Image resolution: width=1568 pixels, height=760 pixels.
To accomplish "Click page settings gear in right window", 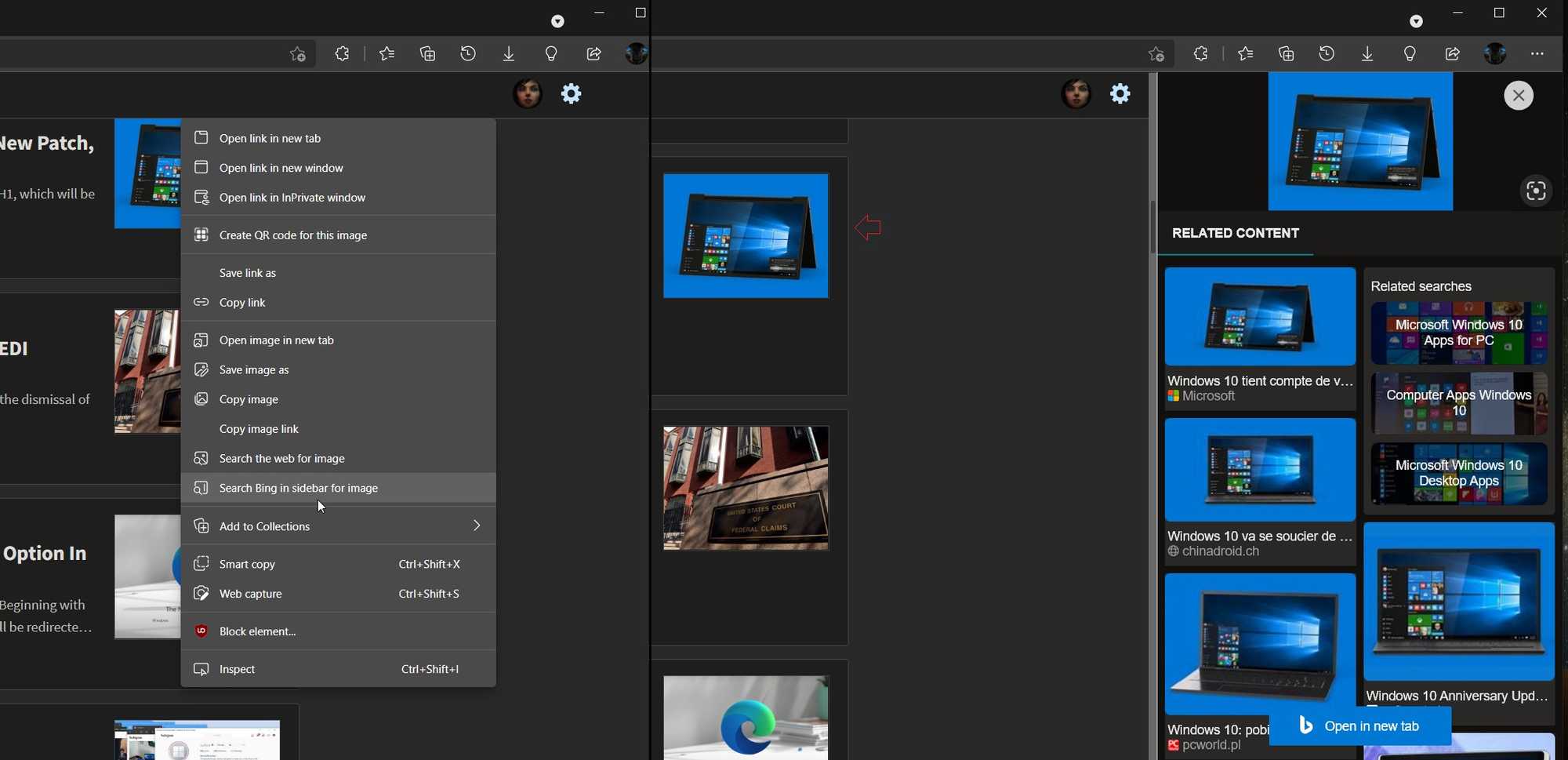I will coord(1120,94).
